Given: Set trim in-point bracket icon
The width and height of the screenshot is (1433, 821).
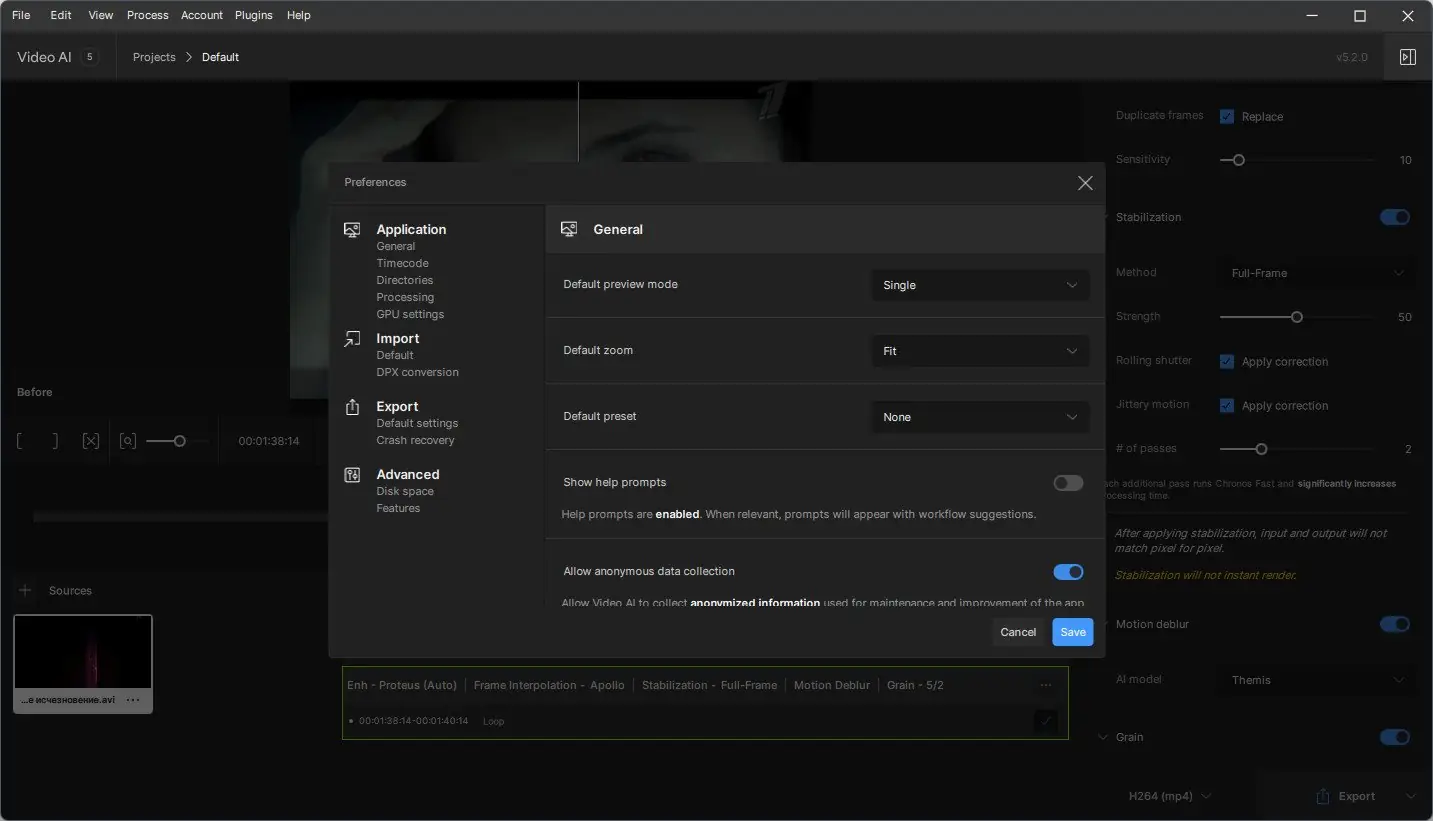Looking at the screenshot, I should click(20, 441).
